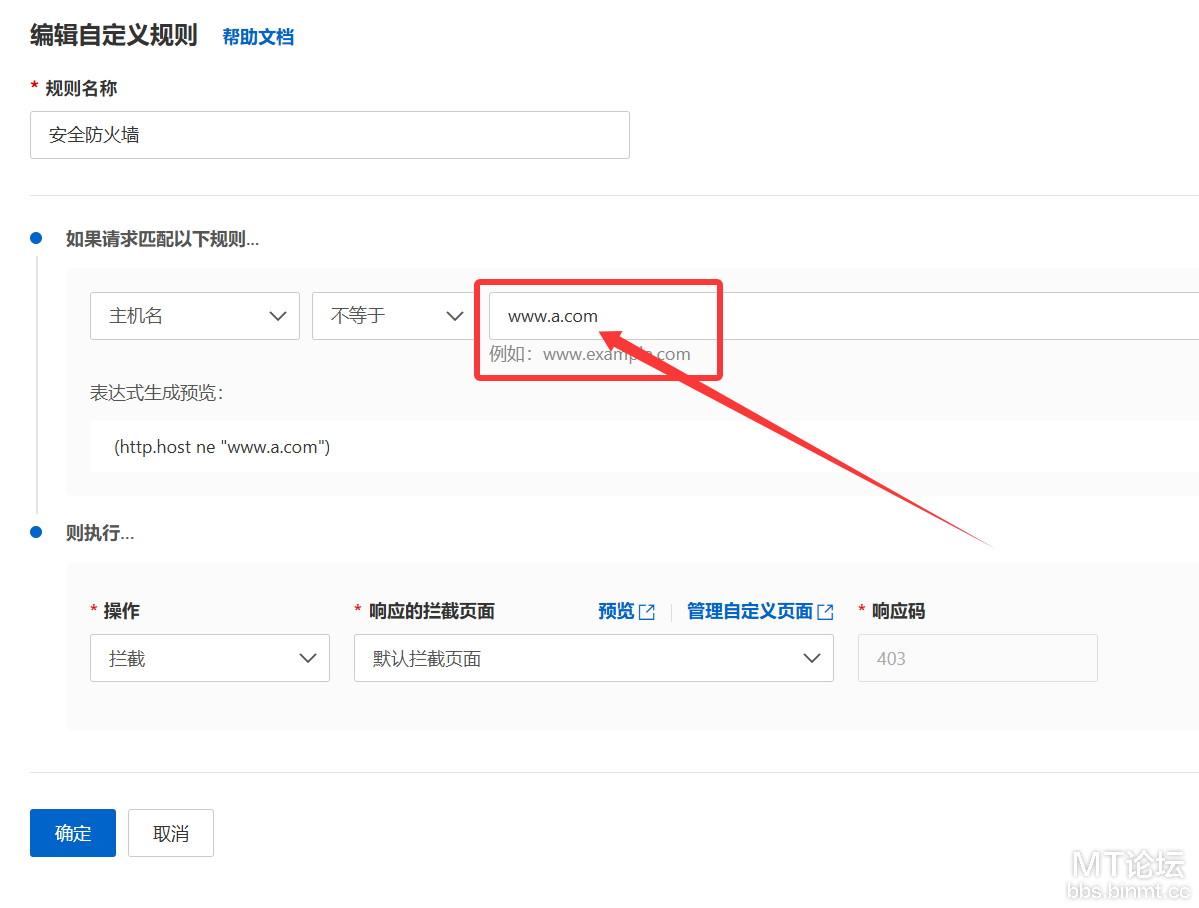Click external-link icon next to 管理自定义页面
This screenshot has width=1199, height=908.
(825, 612)
